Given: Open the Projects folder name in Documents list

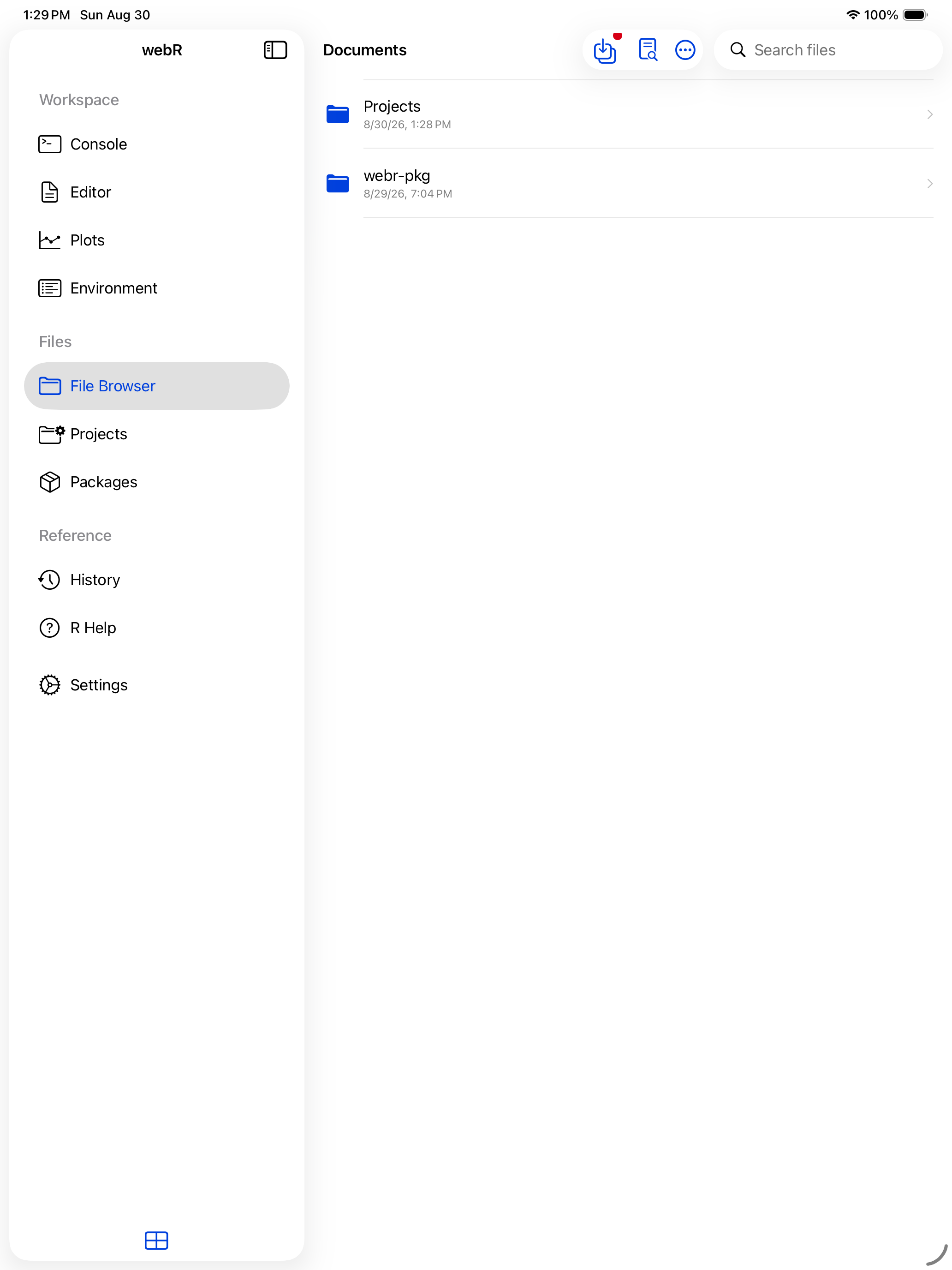Looking at the screenshot, I should coord(392,106).
